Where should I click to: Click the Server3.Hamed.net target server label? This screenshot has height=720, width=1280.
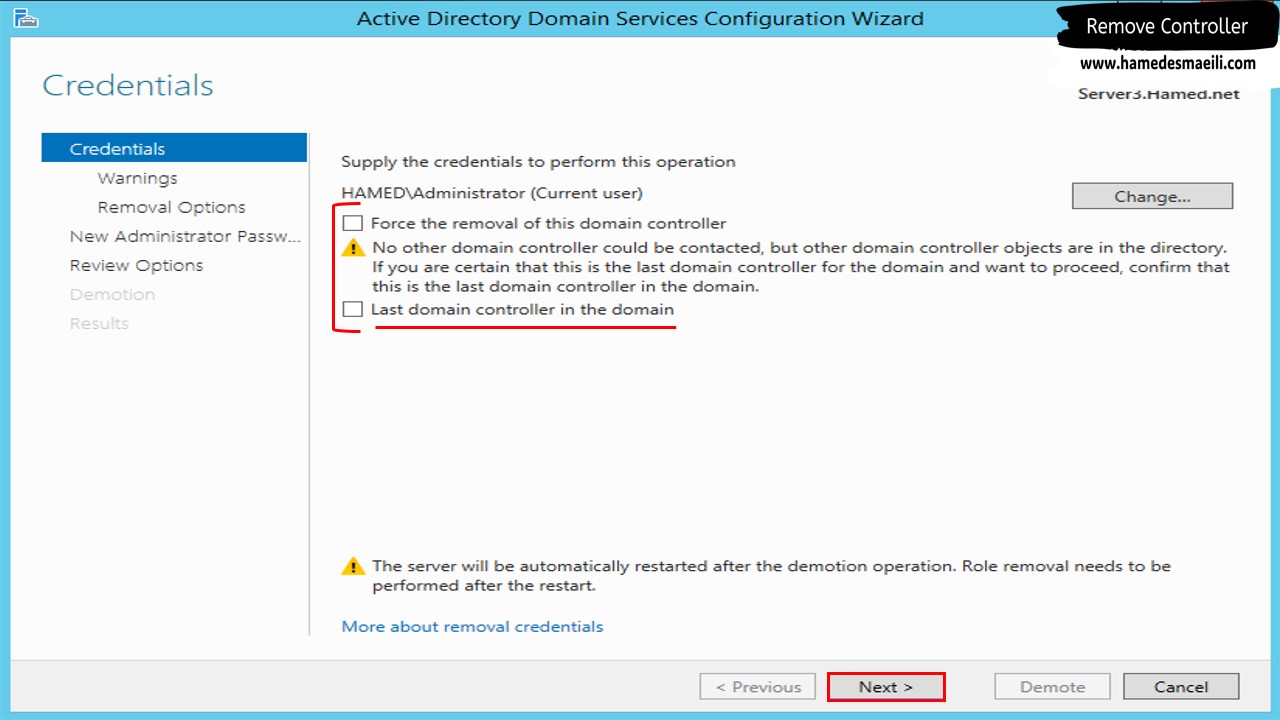pyautogui.click(x=1158, y=94)
